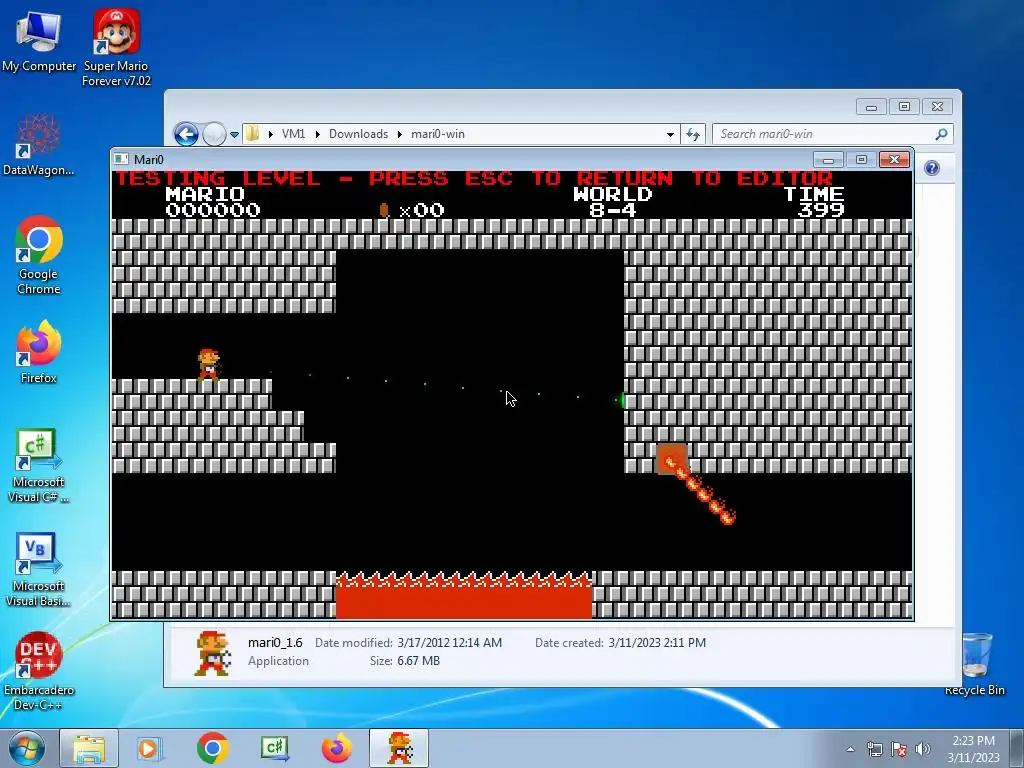Click the Mari0 window title bar icon
Image resolution: width=1024 pixels, height=768 pixels.
tap(121, 159)
